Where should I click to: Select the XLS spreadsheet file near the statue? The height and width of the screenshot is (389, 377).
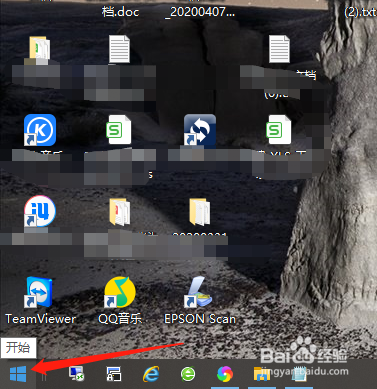(x=278, y=130)
